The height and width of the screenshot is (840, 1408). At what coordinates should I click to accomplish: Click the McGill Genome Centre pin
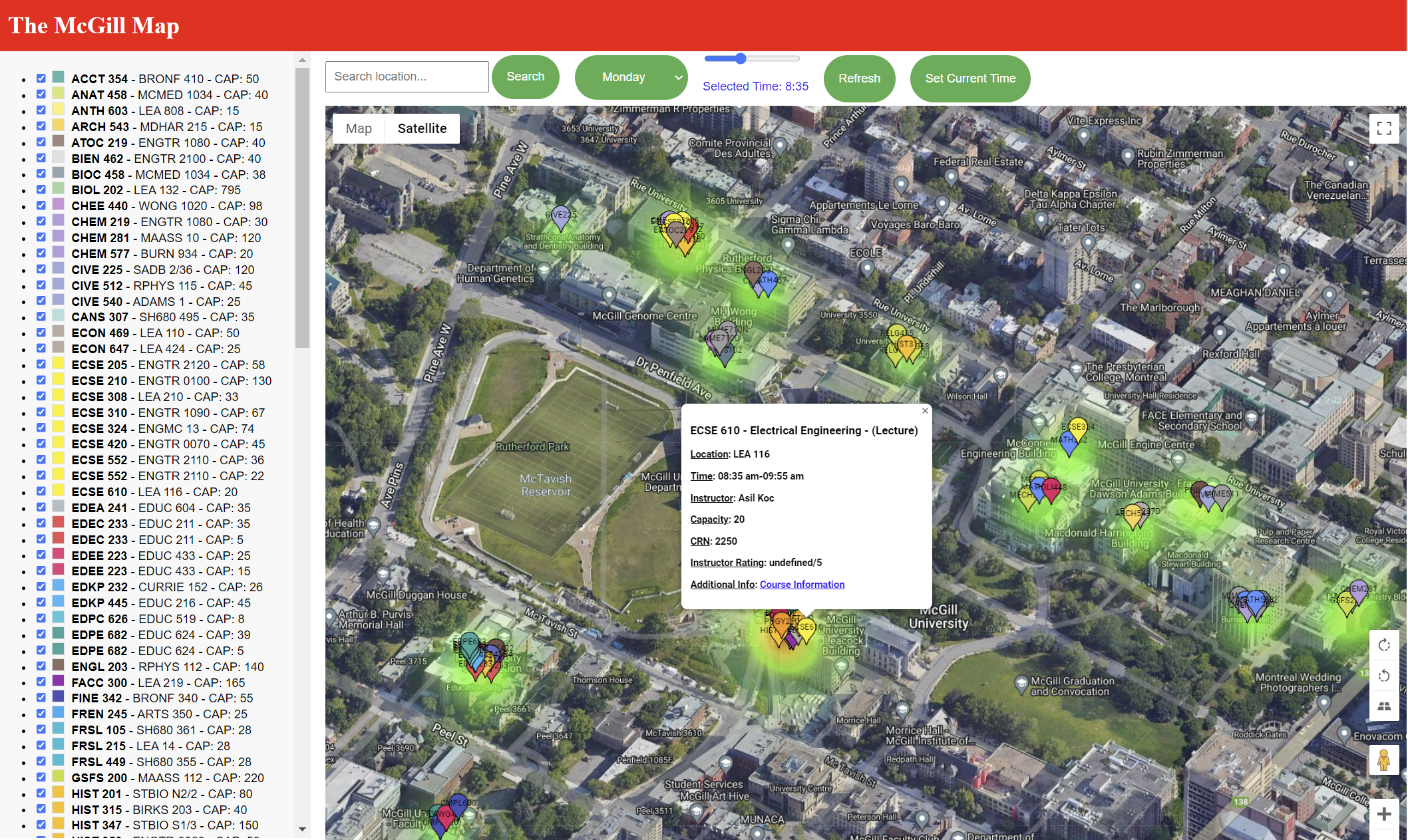click(x=609, y=295)
